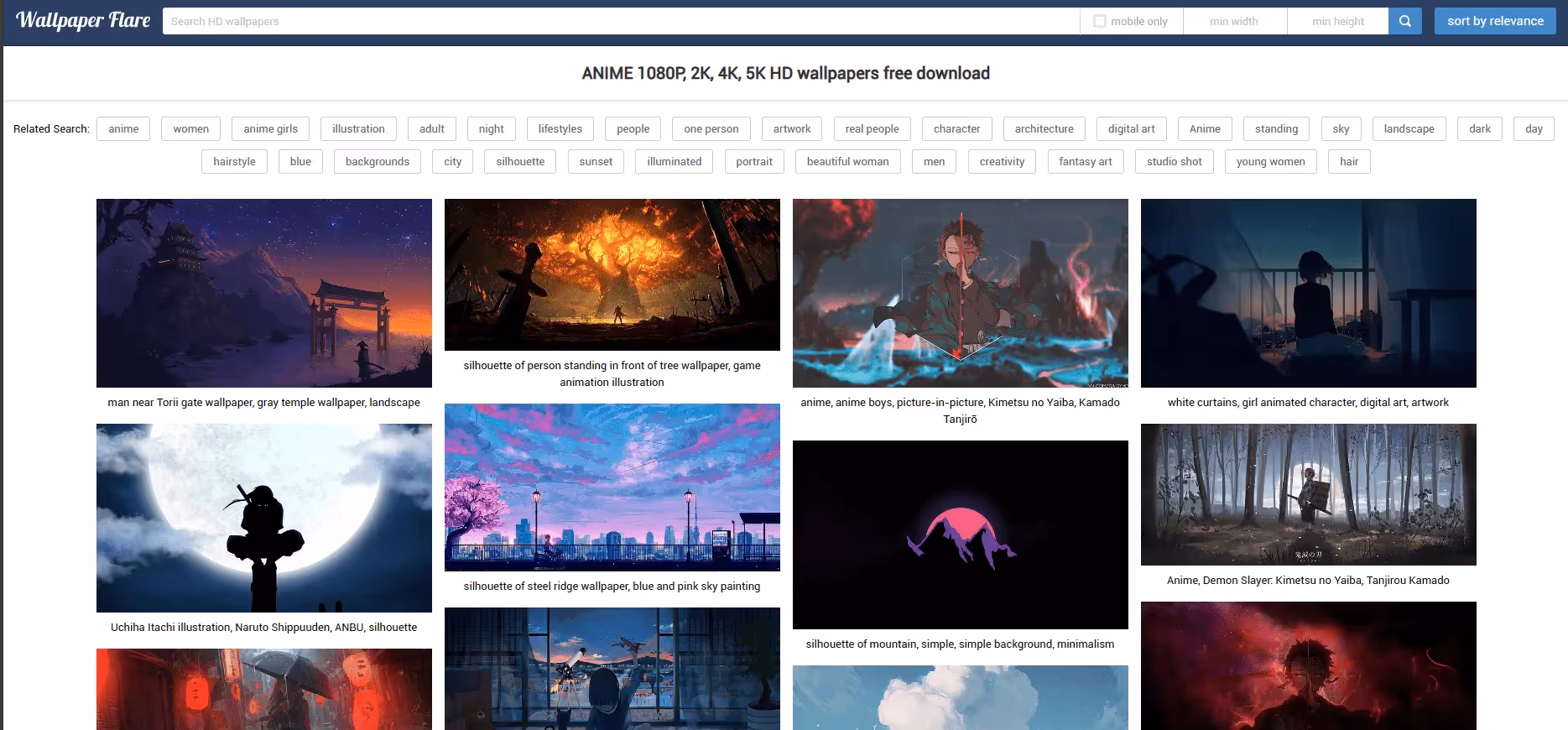The image size is (1568, 730).
Task: Click the Kamado Tanjirō picture-in-picture caption
Action: [x=960, y=410]
